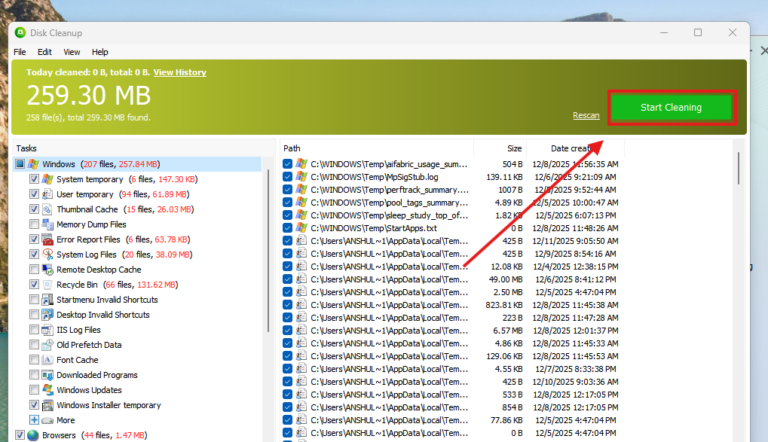Open the View menu
The image size is (768, 442).
coord(72,52)
